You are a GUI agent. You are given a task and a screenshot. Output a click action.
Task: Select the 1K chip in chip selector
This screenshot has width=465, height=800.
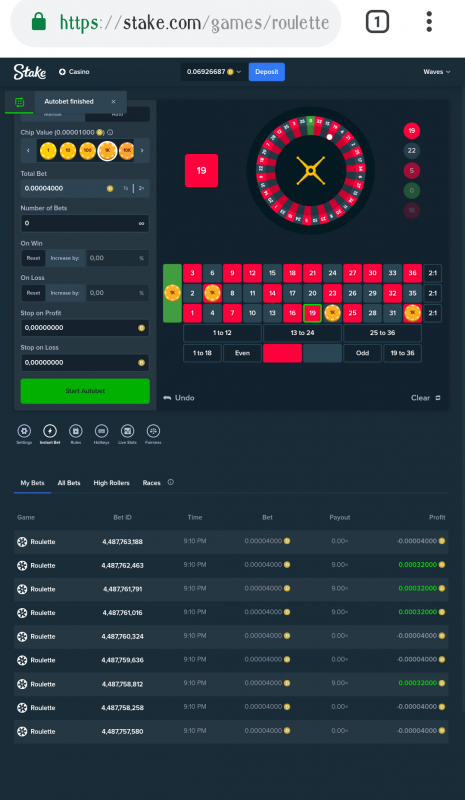click(107, 151)
